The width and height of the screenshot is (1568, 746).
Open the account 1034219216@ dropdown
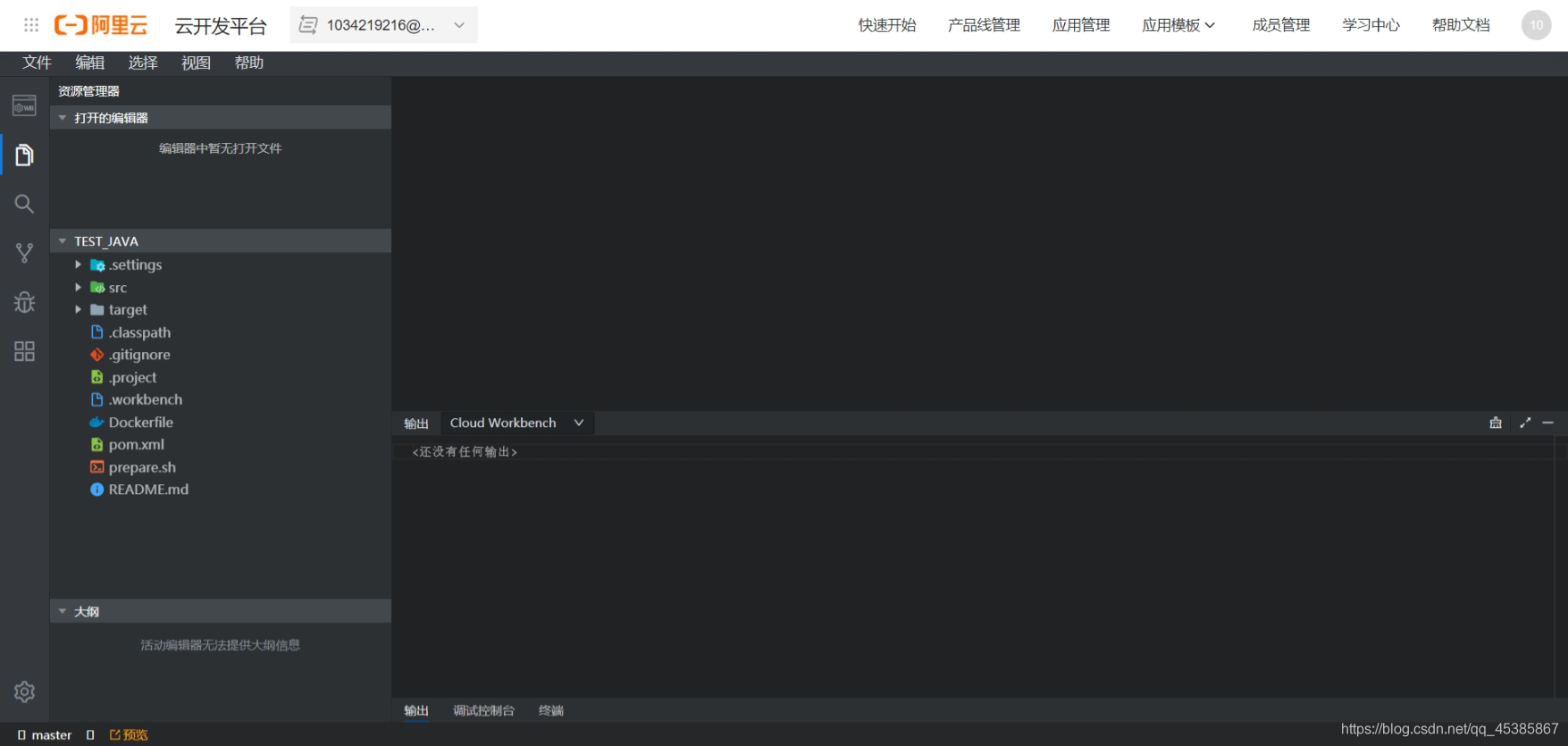[x=383, y=25]
